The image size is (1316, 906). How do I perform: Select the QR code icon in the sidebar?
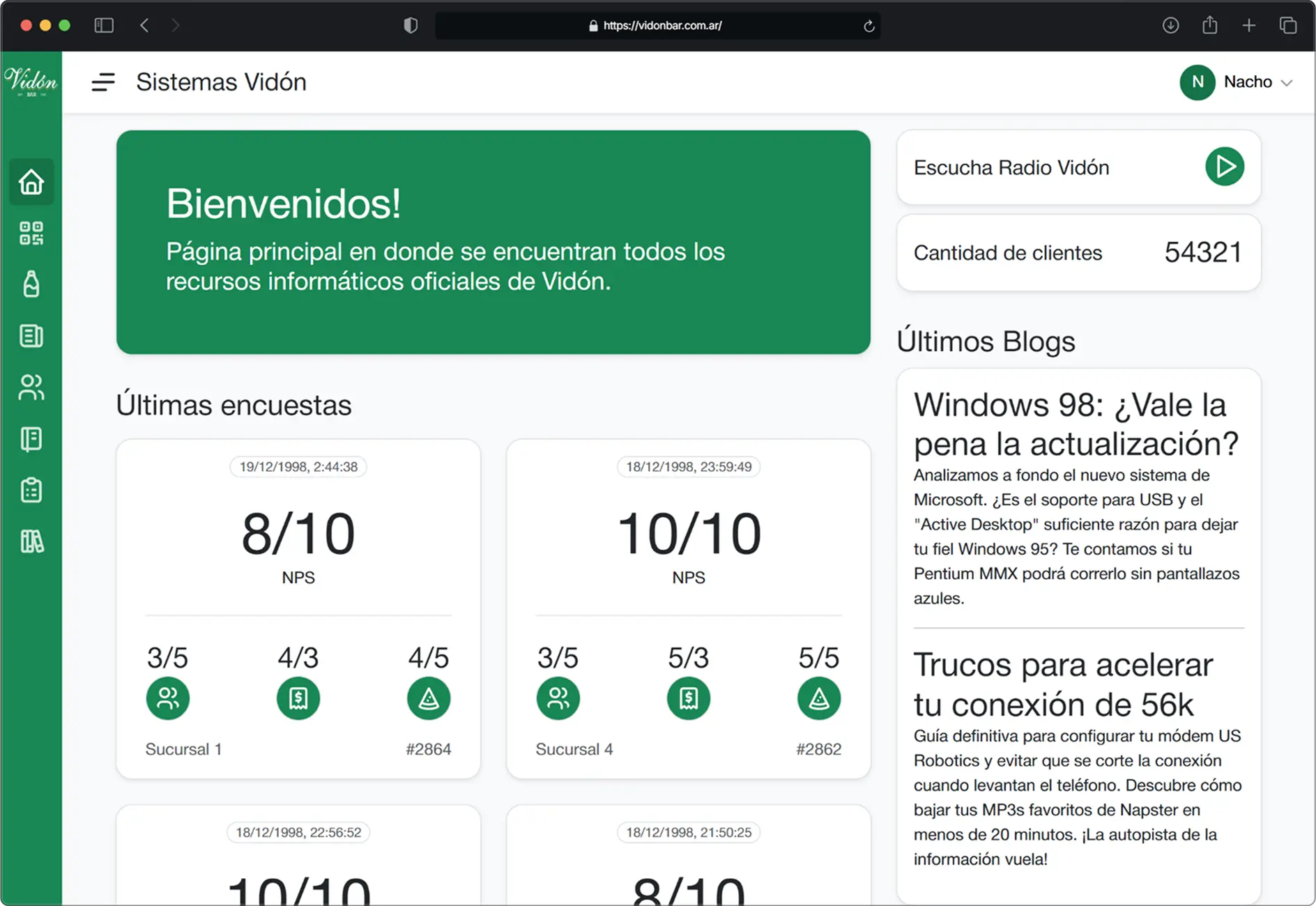point(31,233)
